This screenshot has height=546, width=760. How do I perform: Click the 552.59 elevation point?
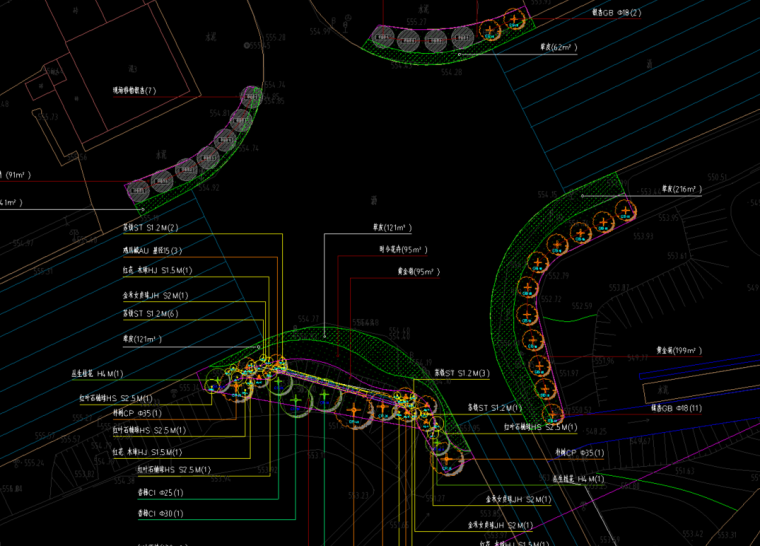[x=582, y=306]
